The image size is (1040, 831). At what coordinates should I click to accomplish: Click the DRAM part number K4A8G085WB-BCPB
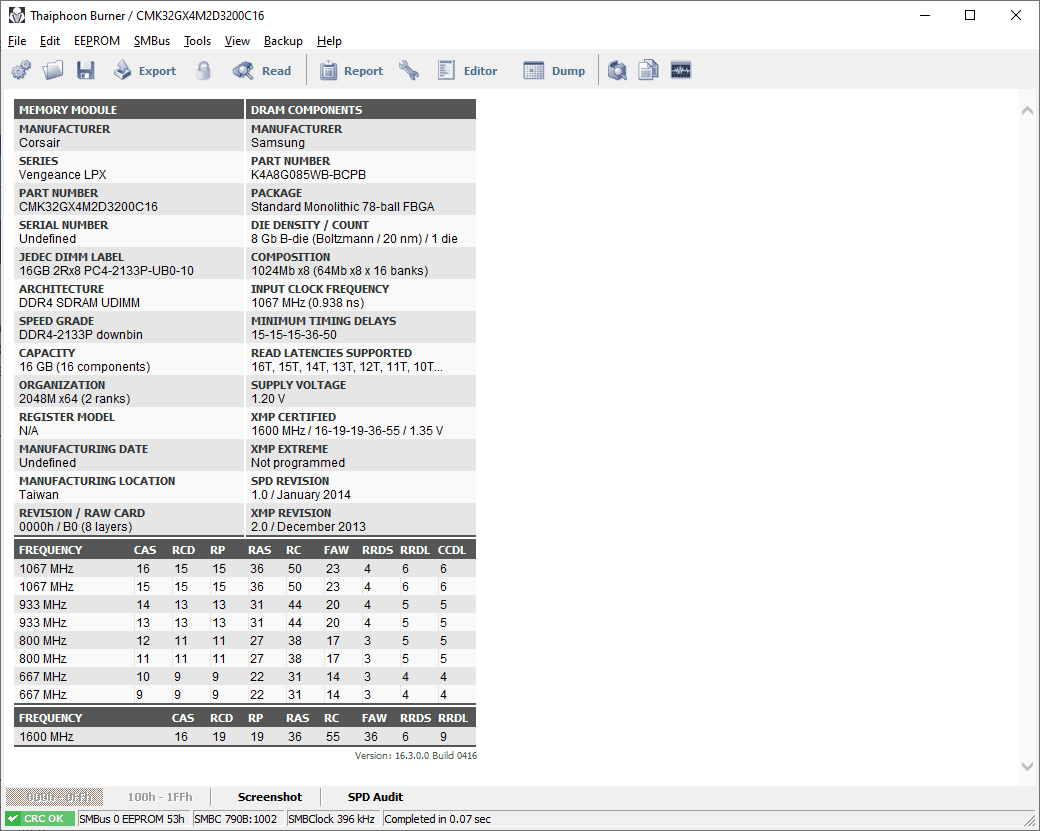[x=308, y=175]
